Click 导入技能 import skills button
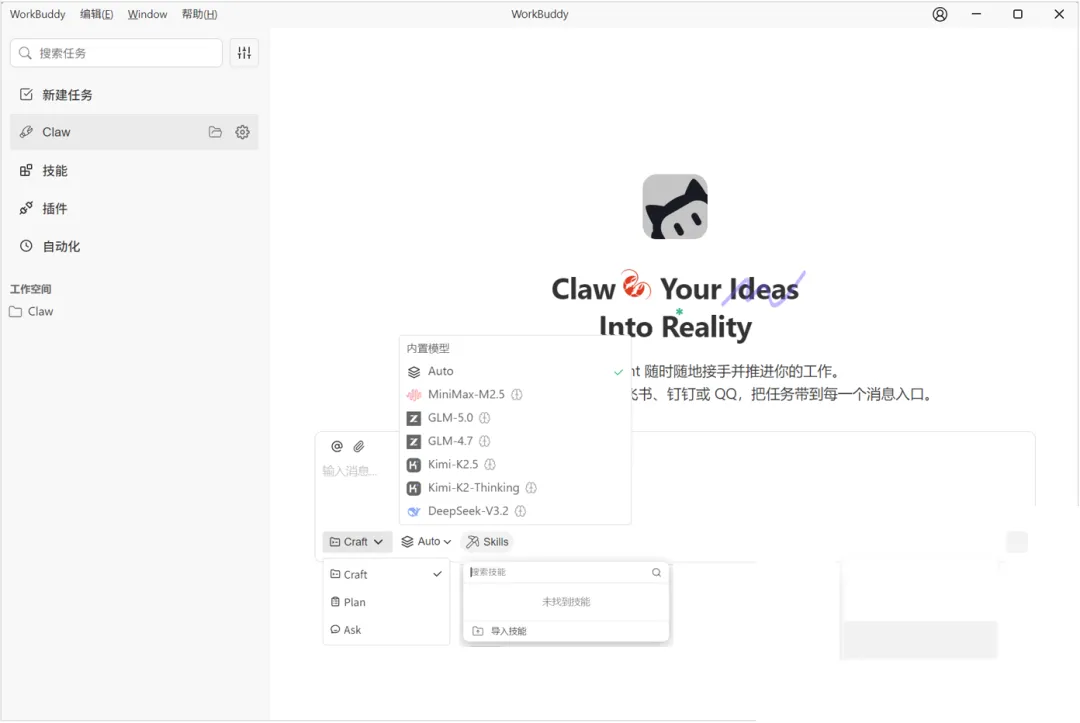Viewport: 1080px width, 723px height. pos(566,631)
